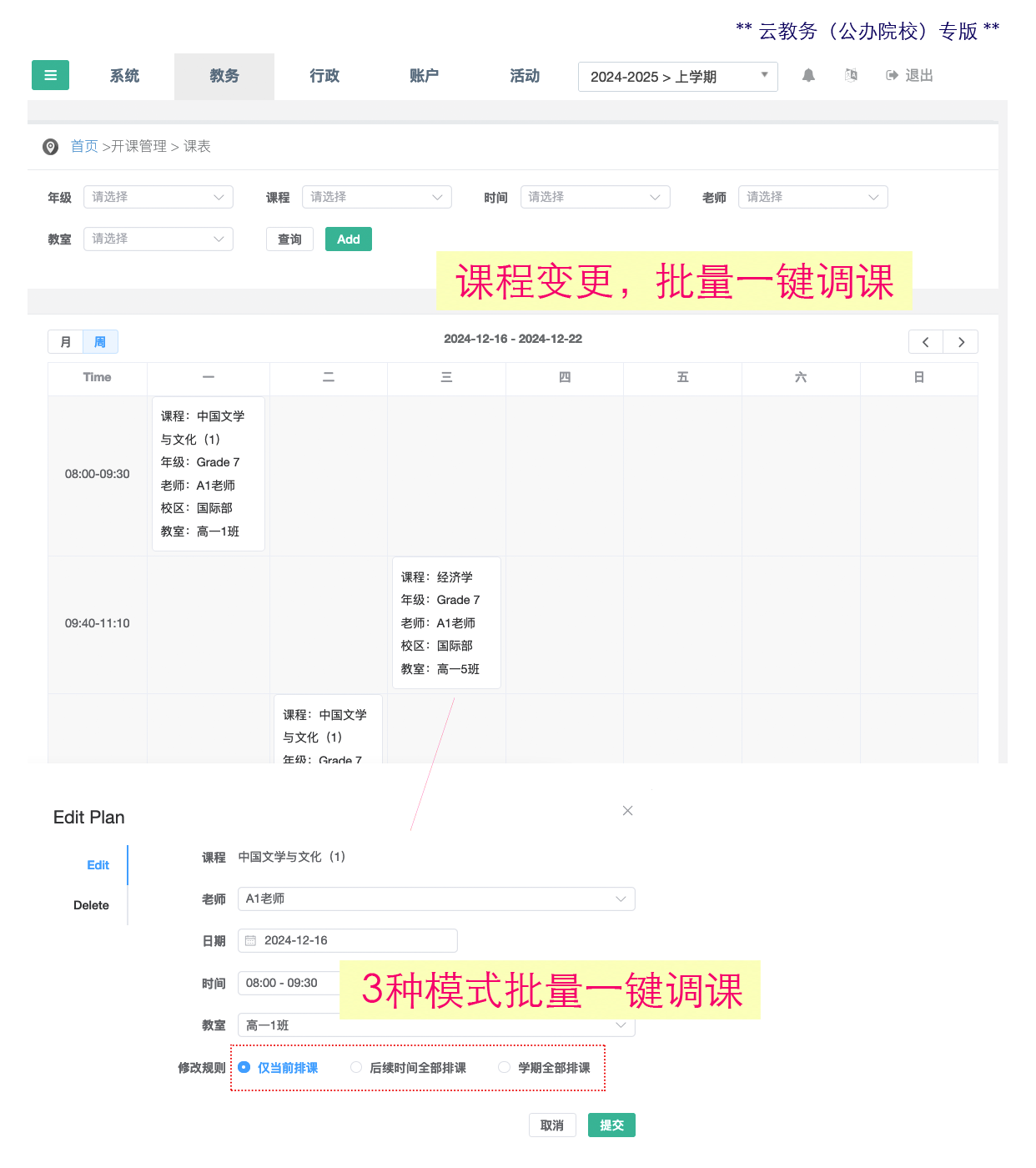Open the 活动 menu tab
Viewport: 1036px width, 1168px height.
(x=525, y=76)
